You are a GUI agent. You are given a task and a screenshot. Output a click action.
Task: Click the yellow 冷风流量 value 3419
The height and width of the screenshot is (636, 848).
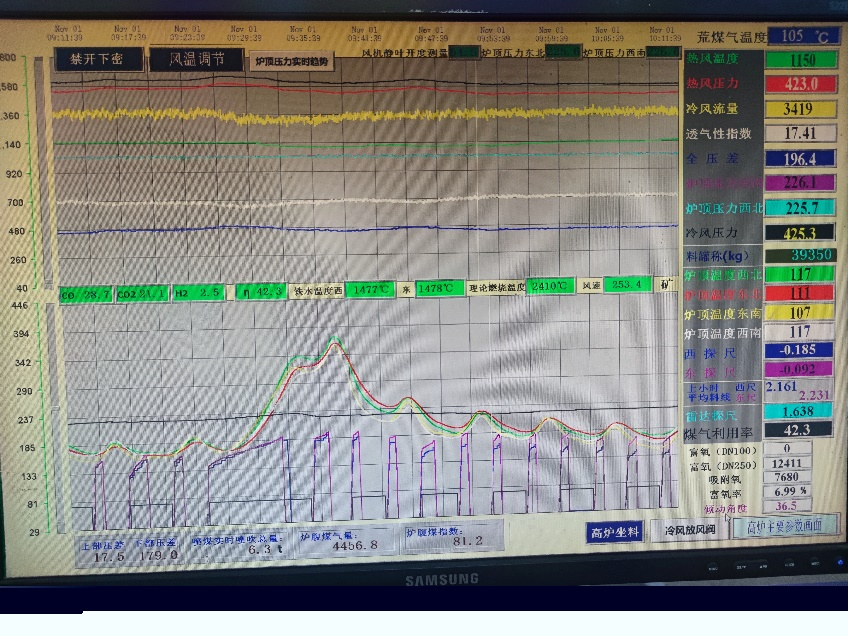(x=799, y=109)
